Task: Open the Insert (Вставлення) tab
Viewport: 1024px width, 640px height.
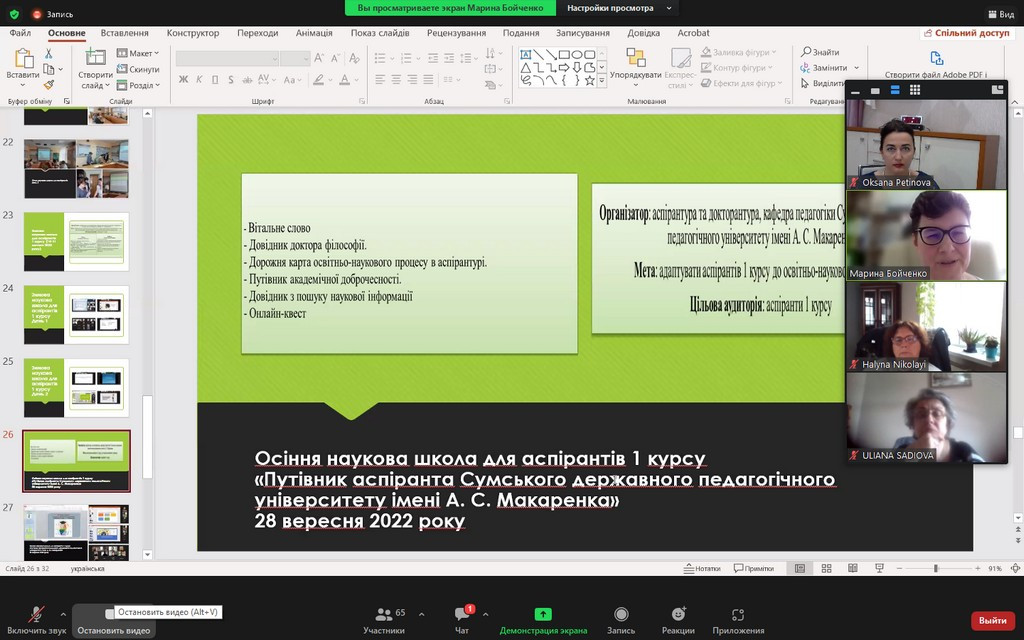Action: pos(124,33)
